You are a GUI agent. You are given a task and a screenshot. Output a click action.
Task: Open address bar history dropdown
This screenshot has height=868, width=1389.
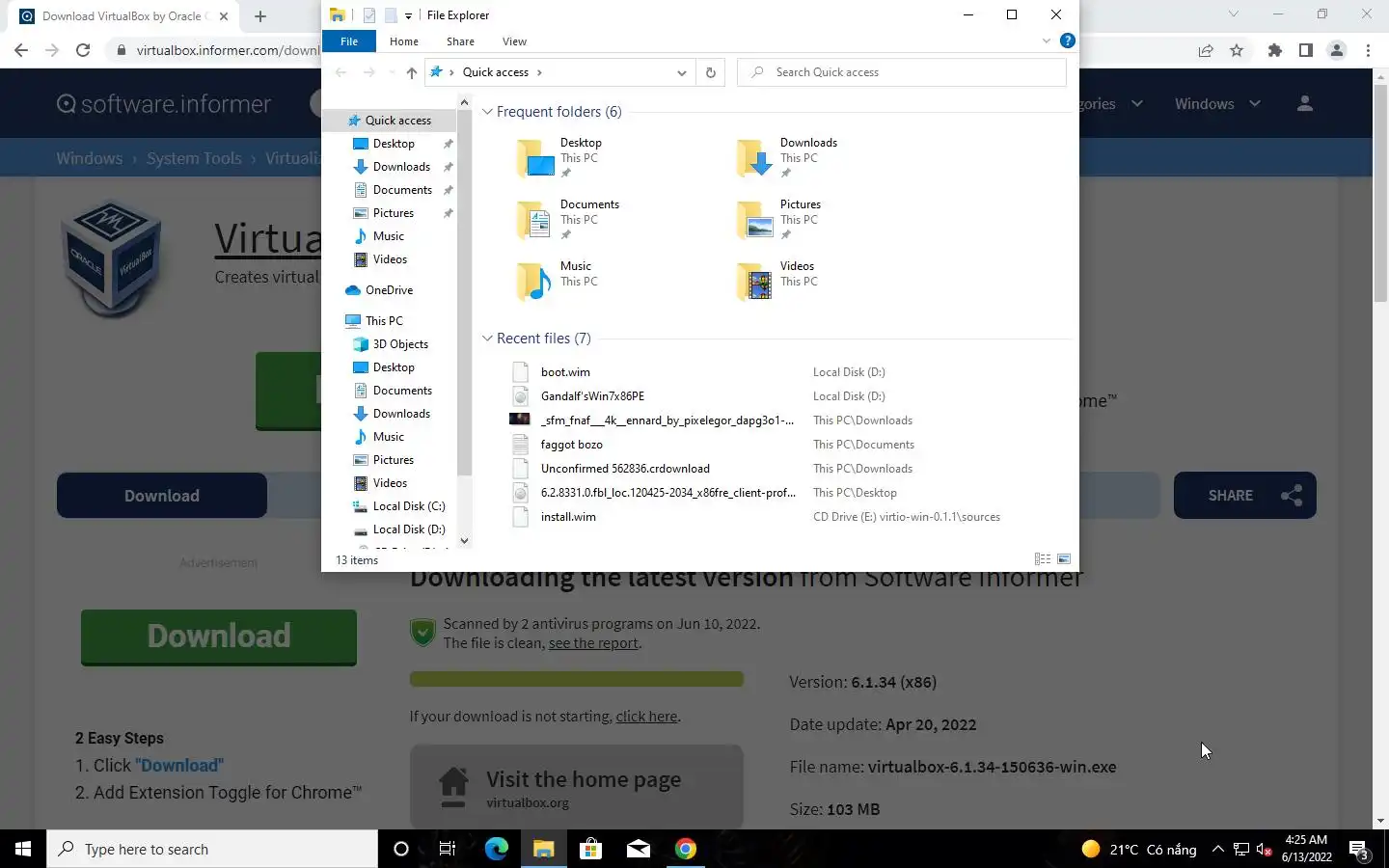682,72
